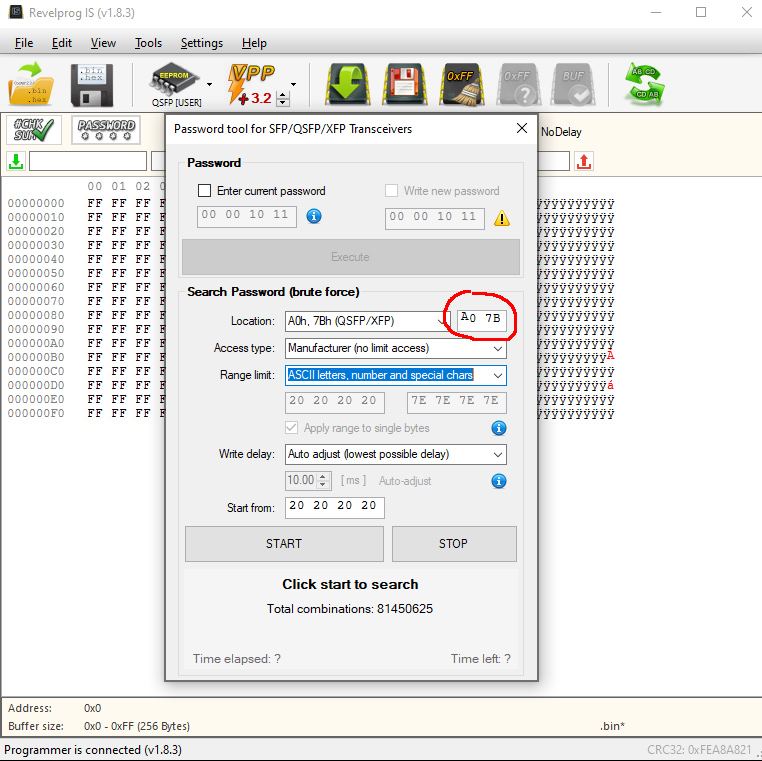Click the VPP voltage lightning icon
Image resolution: width=762 pixels, height=761 pixels.
(x=251, y=84)
